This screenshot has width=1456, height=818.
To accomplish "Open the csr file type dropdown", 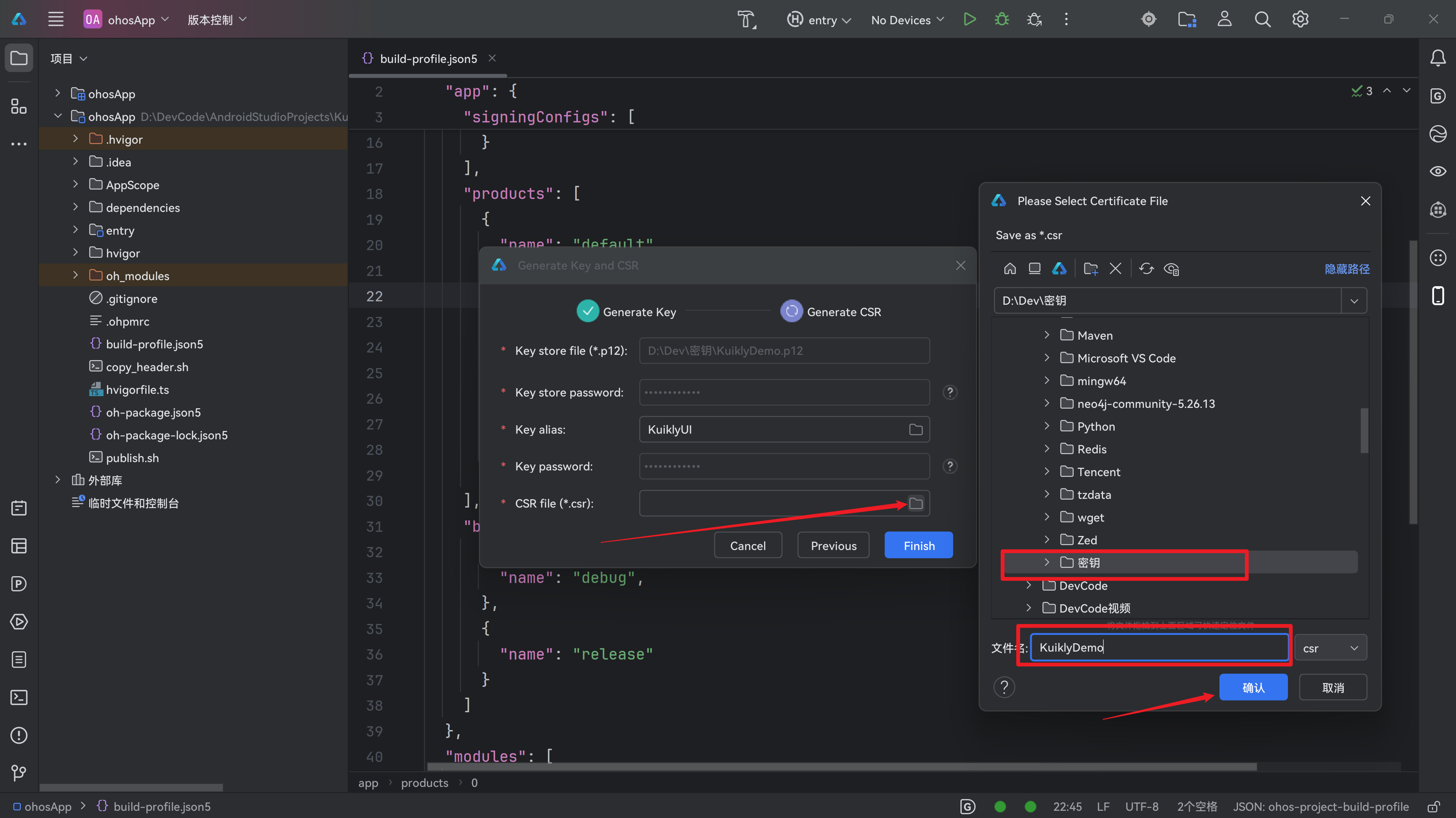I will 1330,648.
